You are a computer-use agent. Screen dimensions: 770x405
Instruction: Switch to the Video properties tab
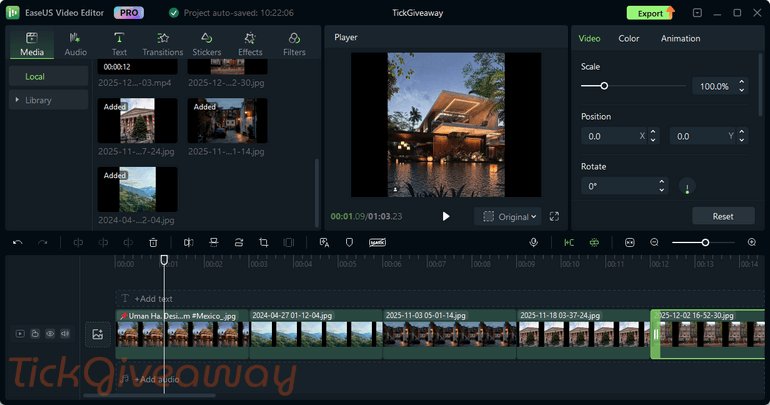coord(589,38)
